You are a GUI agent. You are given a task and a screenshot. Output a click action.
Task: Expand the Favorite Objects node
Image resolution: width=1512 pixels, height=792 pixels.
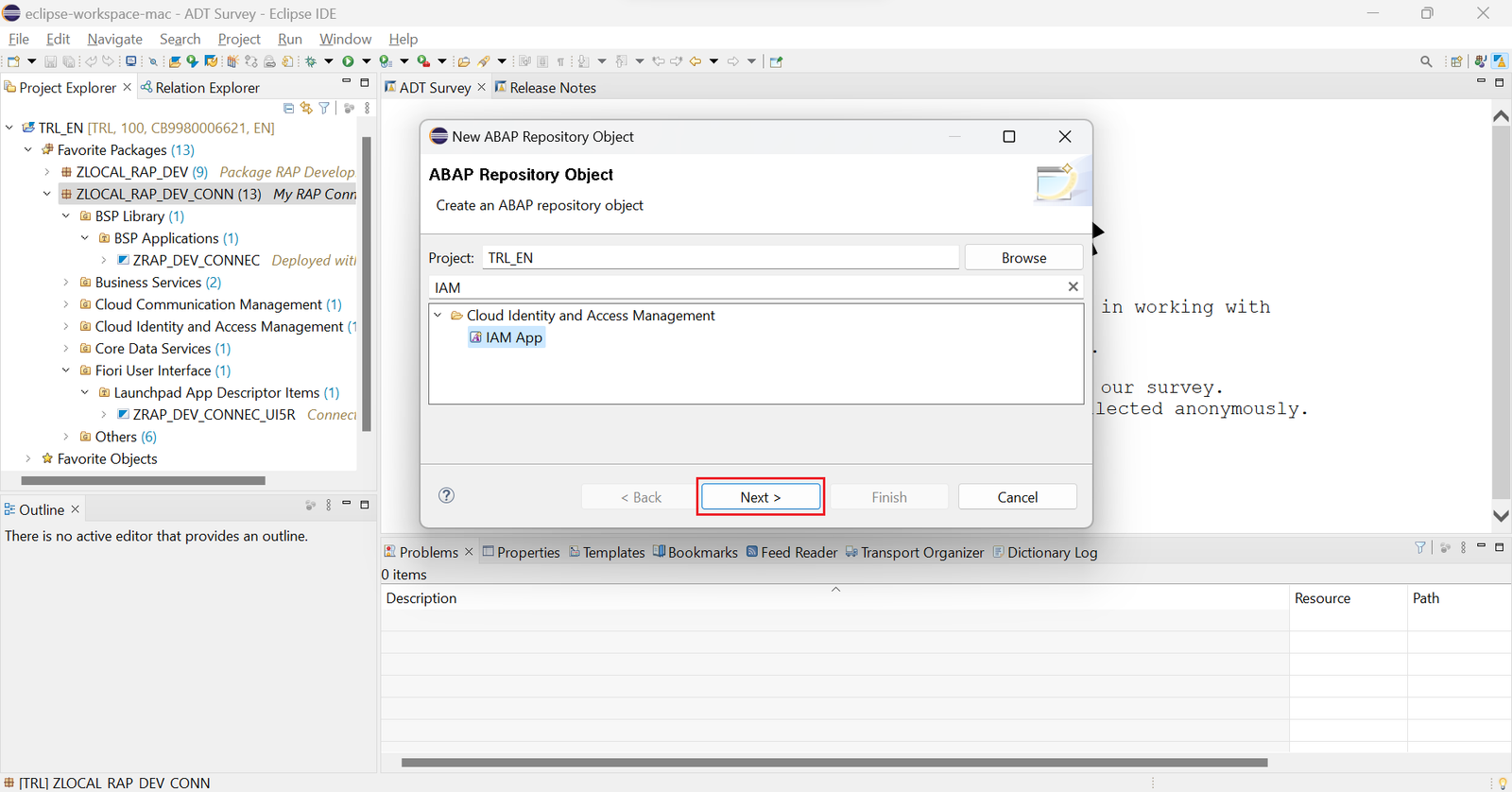click(28, 459)
